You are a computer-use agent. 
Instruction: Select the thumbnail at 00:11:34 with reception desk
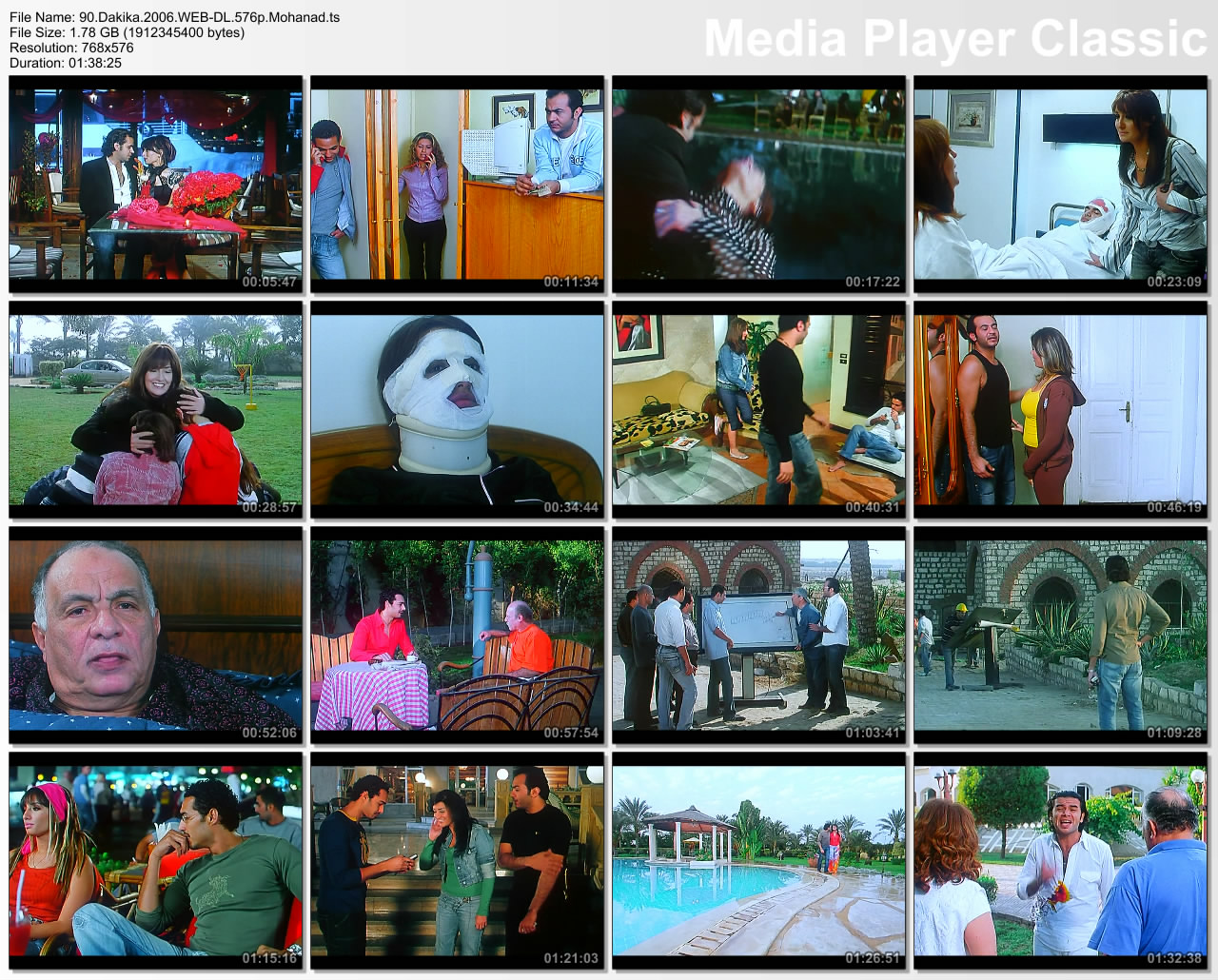(x=457, y=185)
